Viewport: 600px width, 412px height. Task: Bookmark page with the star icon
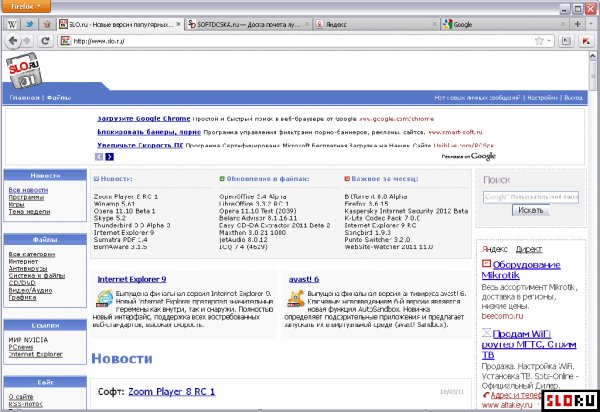pos(539,41)
